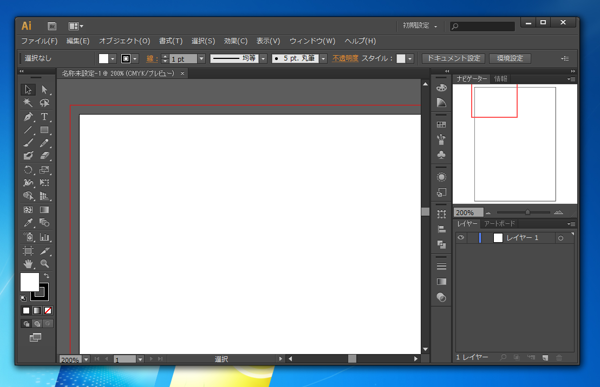600x387 pixels.
Task: Select the Type tool
Action: coord(44,116)
